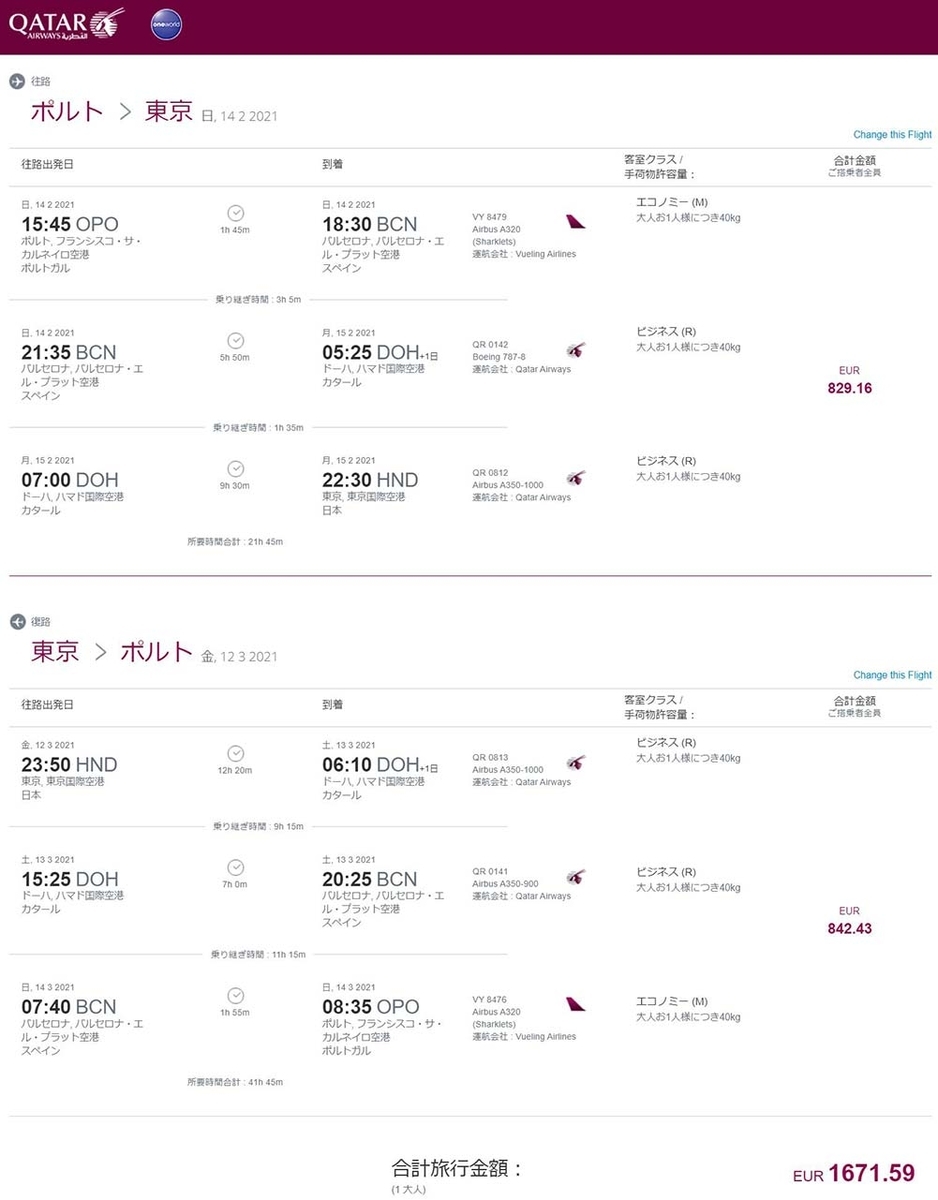Click Change this Flight for the return trip

click(892, 675)
